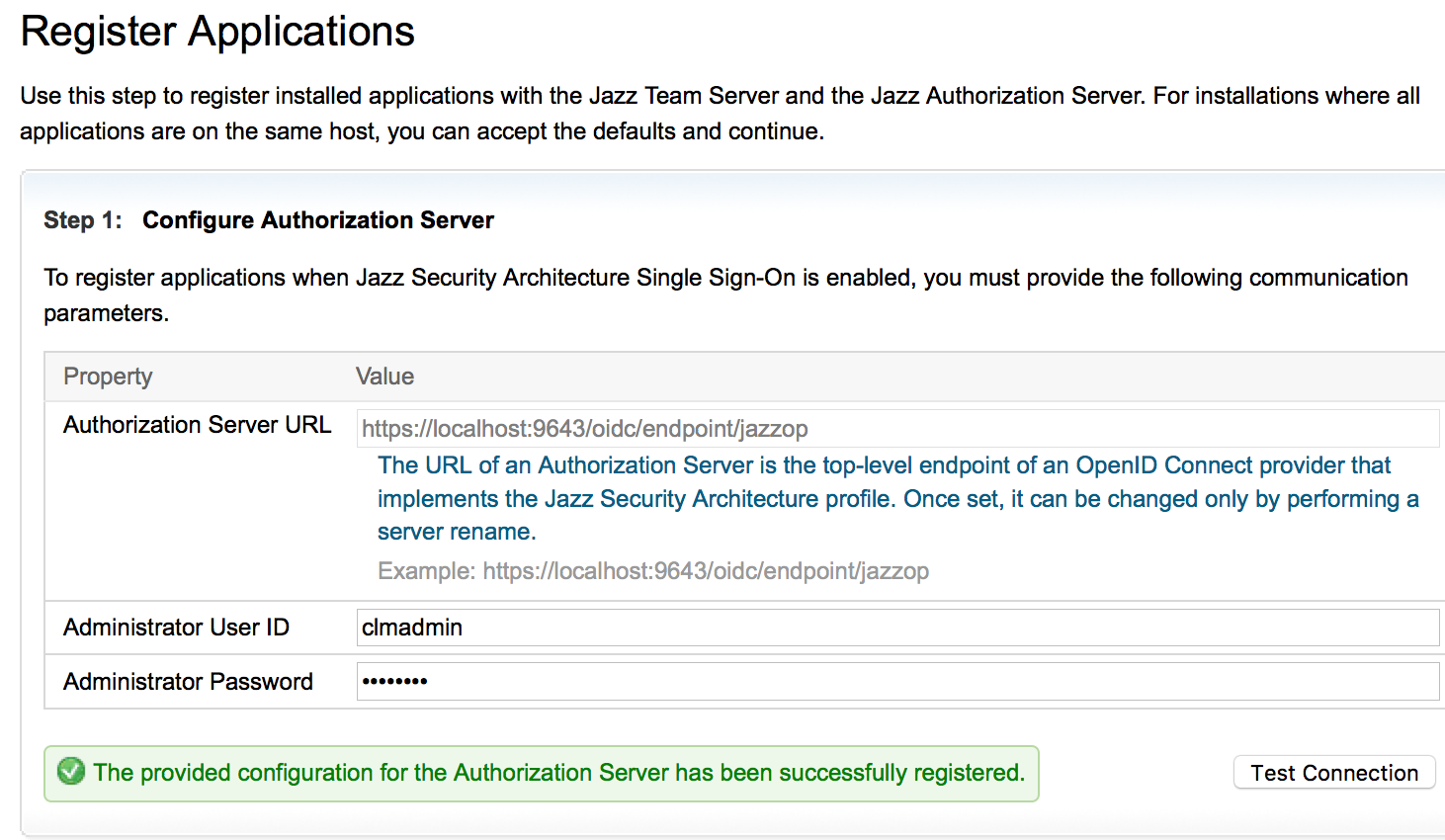
Task: Click the Step 1: label
Action: (x=83, y=220)
